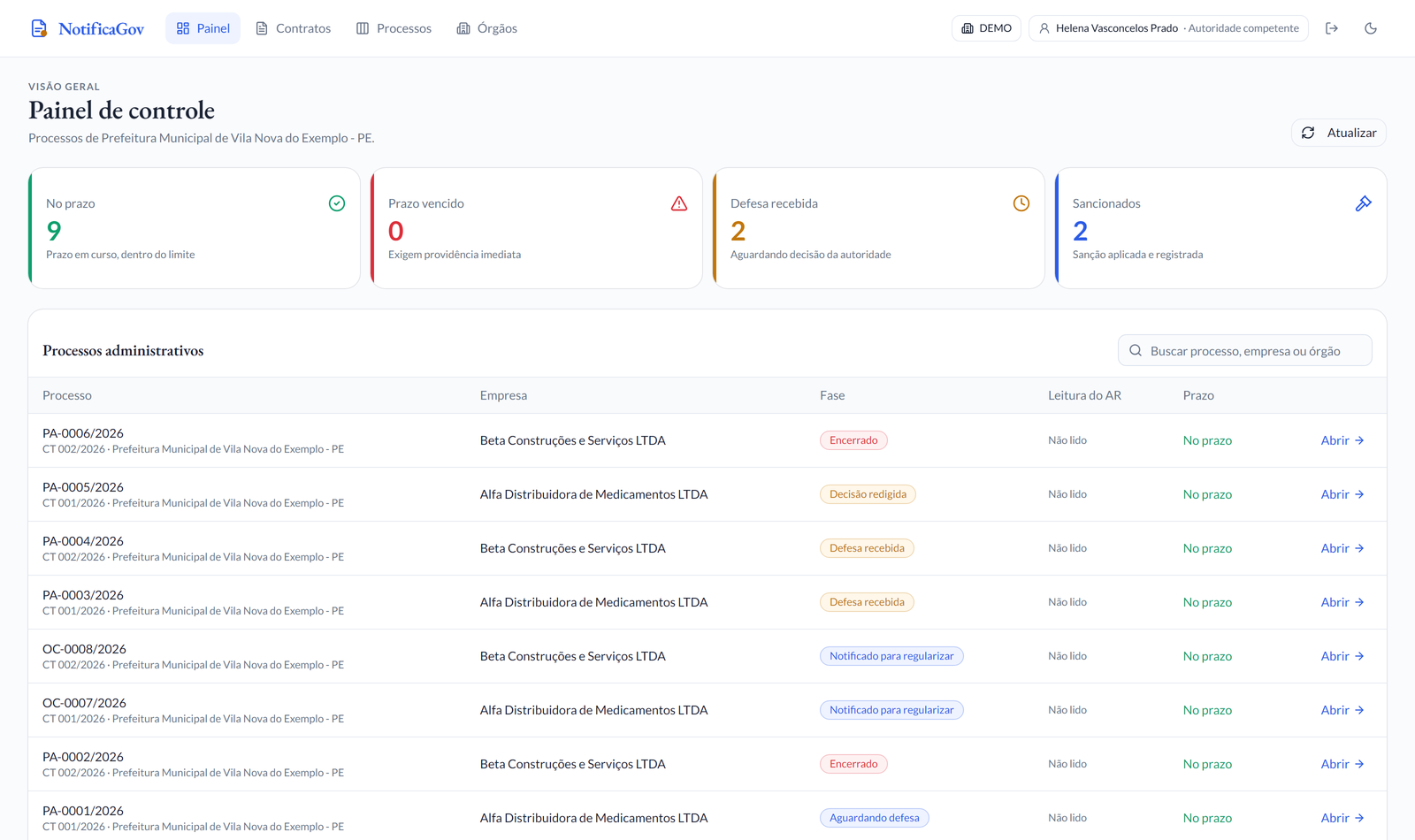Screen dimensions: 1415x840
Task: Open process PA-0006/2026 via Abrir link
Action: pyautogui.click(x=1342, y=440)
